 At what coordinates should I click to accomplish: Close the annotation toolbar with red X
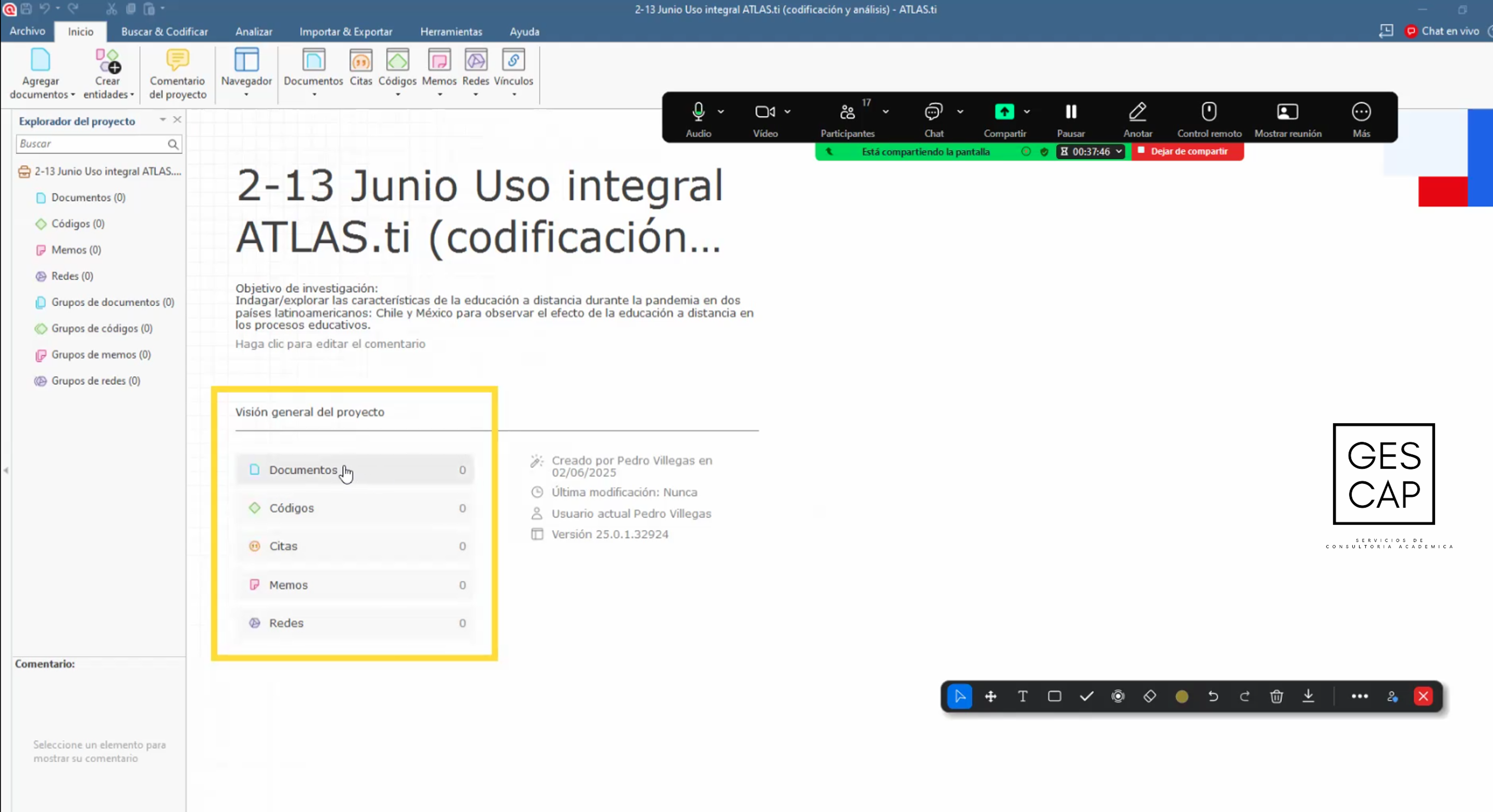tap(1423, 696)
